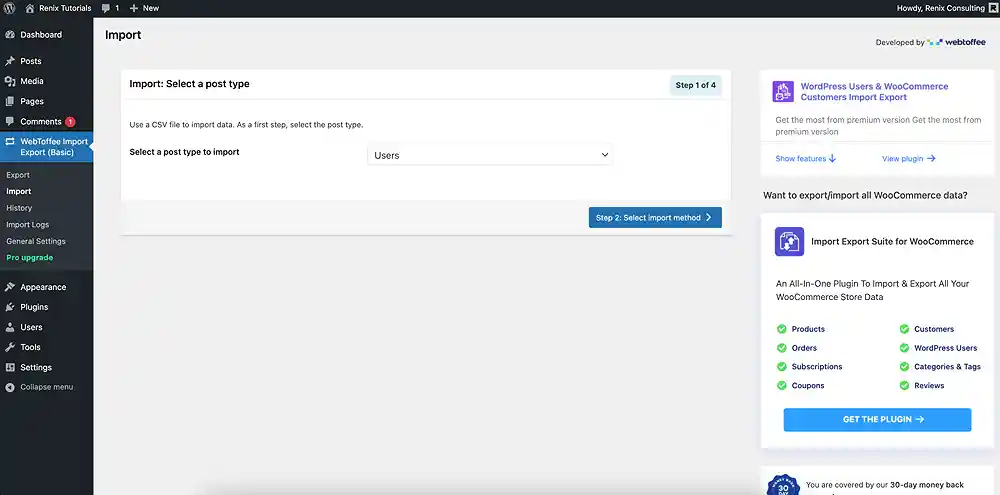
Task: Click the WordPress Users feature text
Action: pyautogui.click(x=946, y=348)
